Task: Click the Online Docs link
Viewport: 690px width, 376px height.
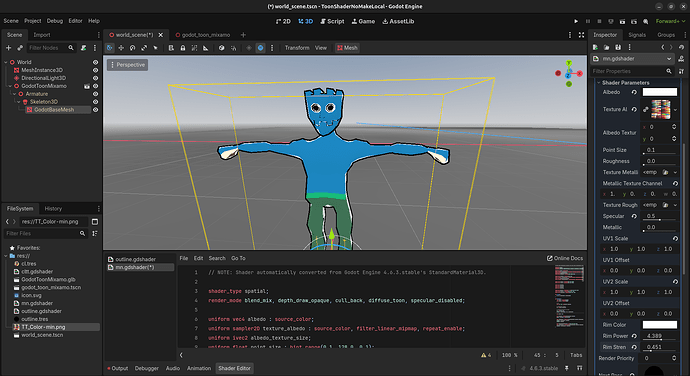Action: point(565,258)
